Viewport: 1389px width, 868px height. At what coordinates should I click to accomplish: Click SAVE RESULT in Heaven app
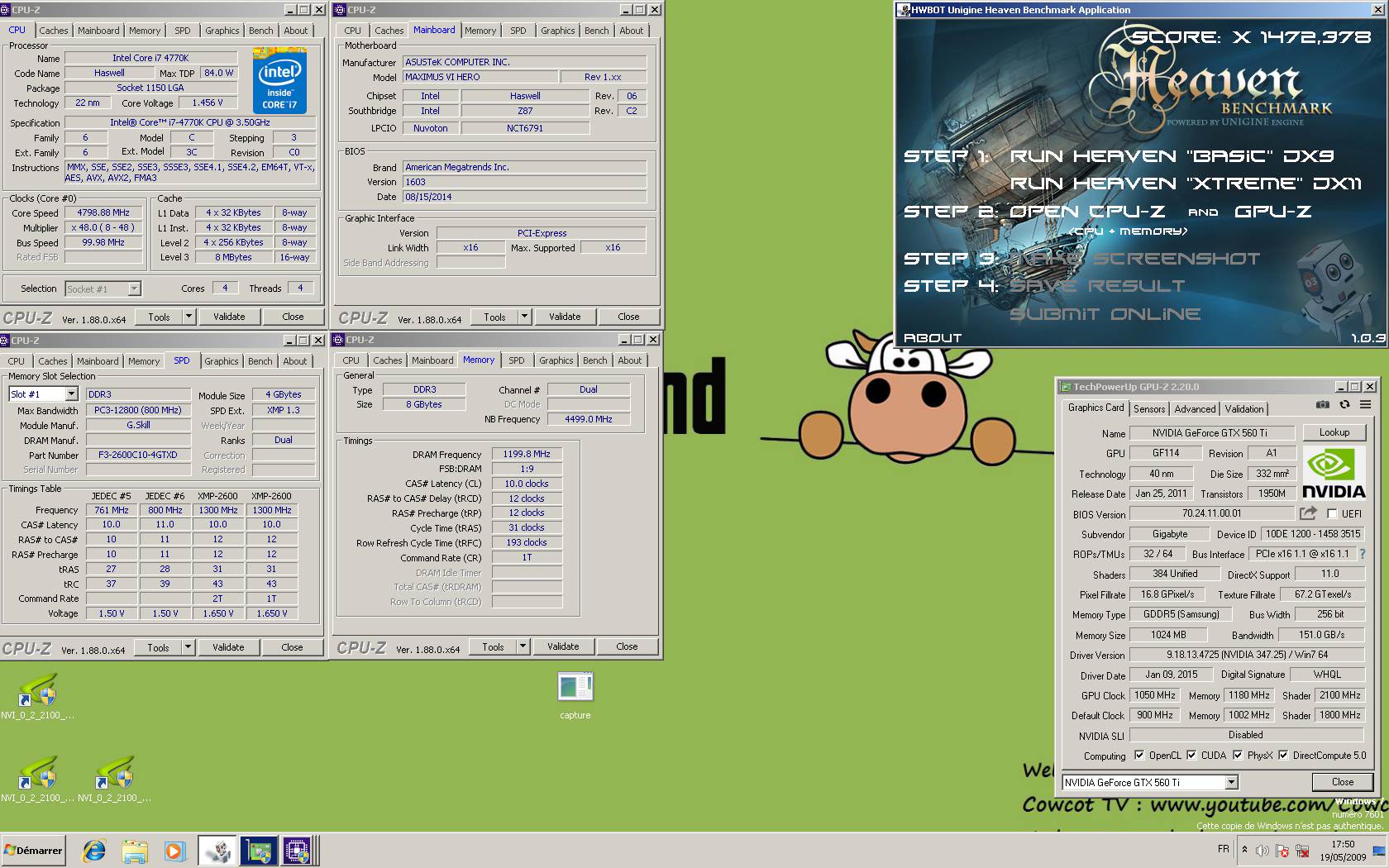pyautogui.click(x=1097, y=286)
